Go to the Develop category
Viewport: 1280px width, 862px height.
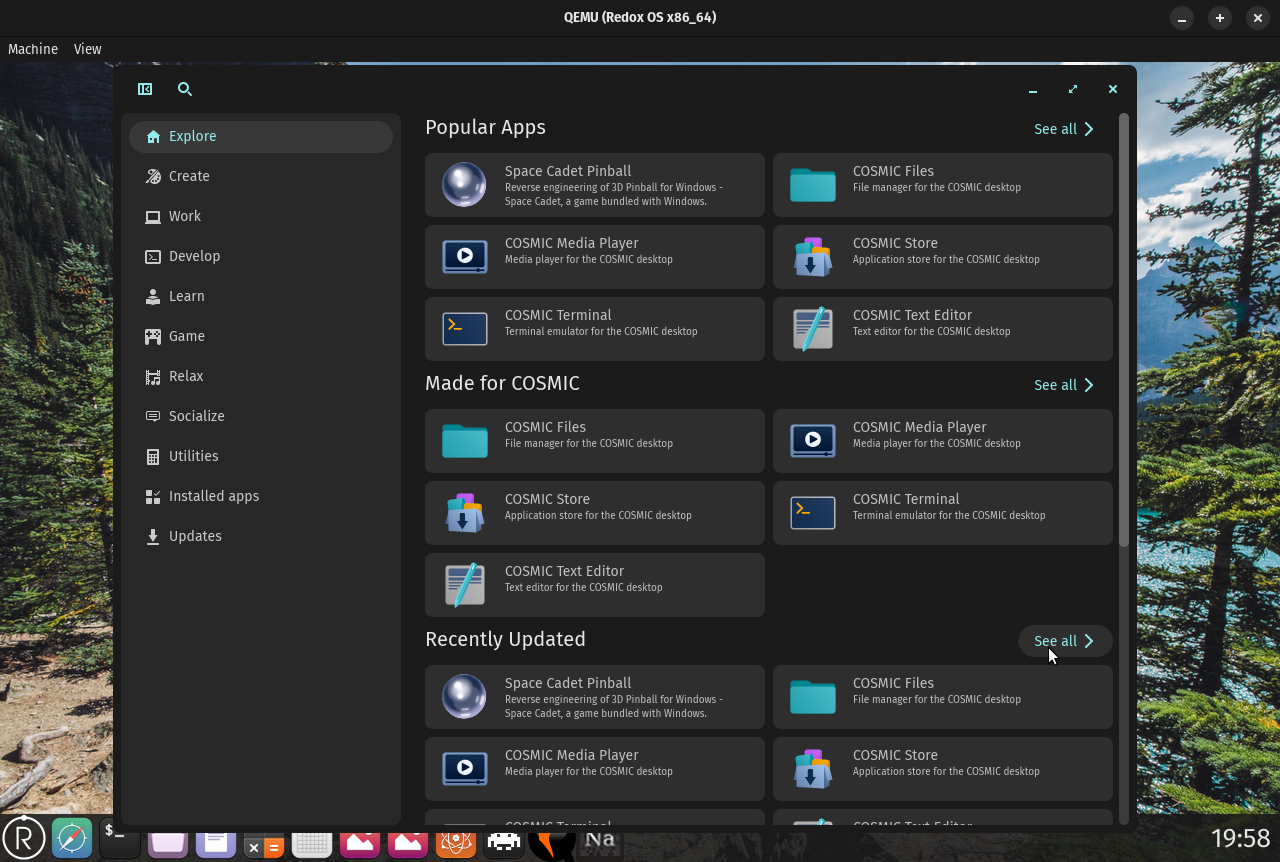(261, 257)
